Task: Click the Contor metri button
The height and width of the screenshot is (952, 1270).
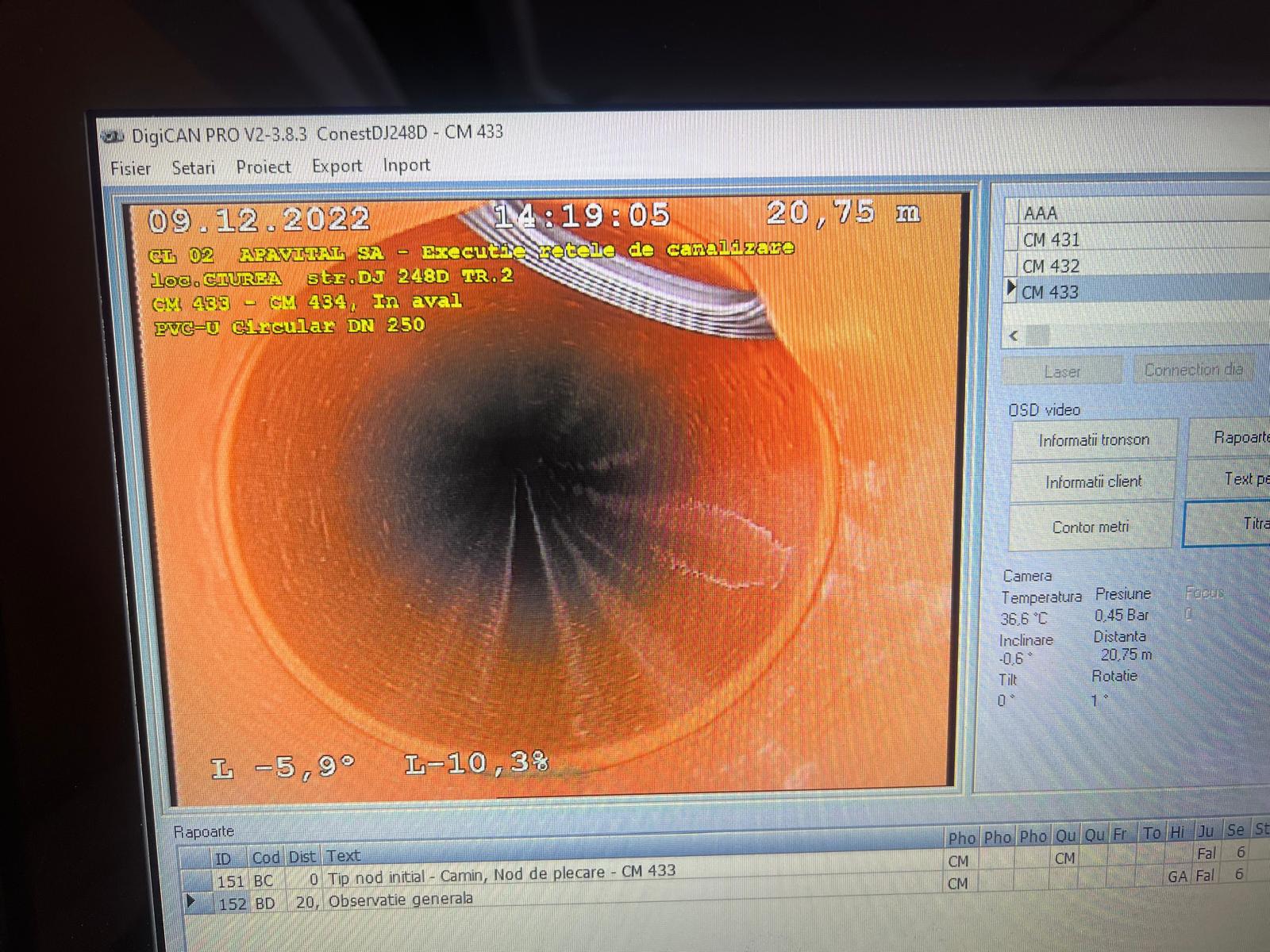Action: (x=1091, y=527)
